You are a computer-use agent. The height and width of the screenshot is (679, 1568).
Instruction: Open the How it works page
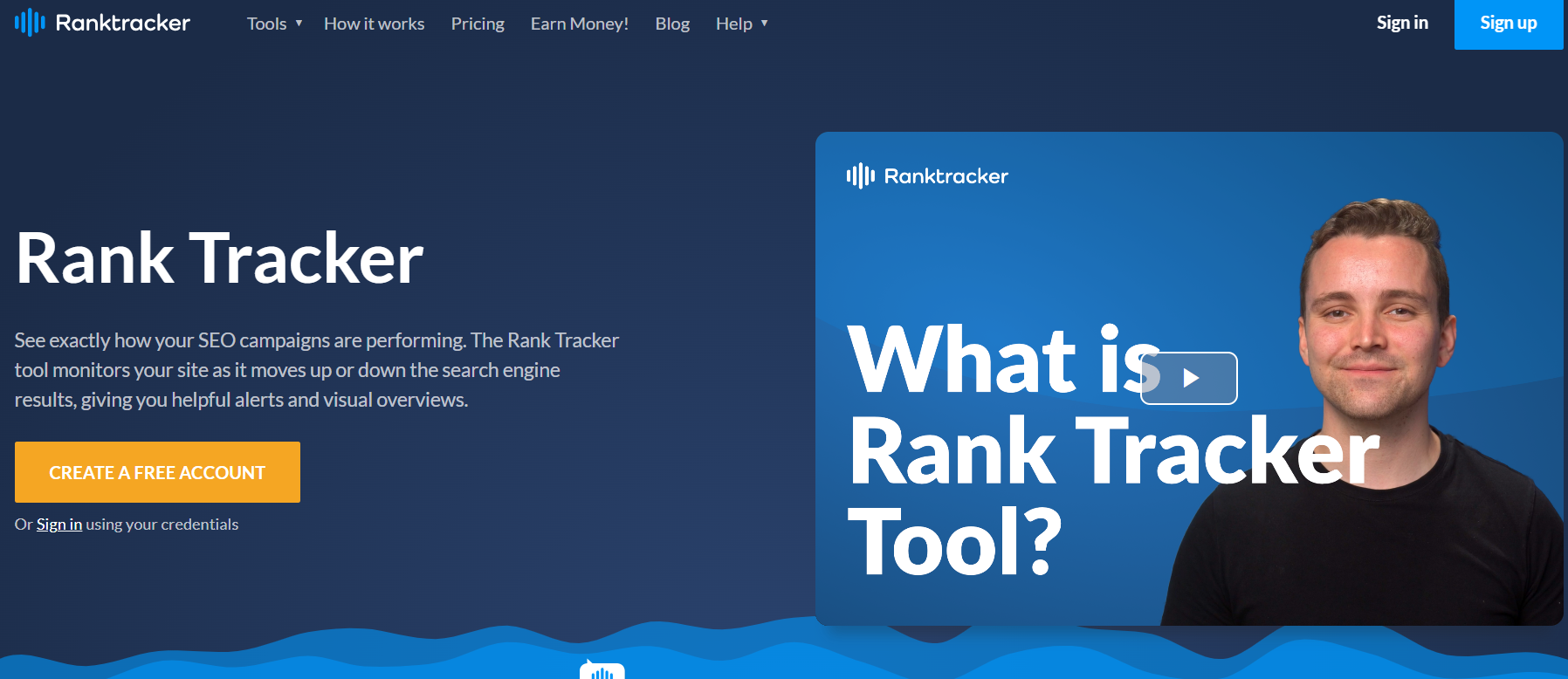point(375,24)
